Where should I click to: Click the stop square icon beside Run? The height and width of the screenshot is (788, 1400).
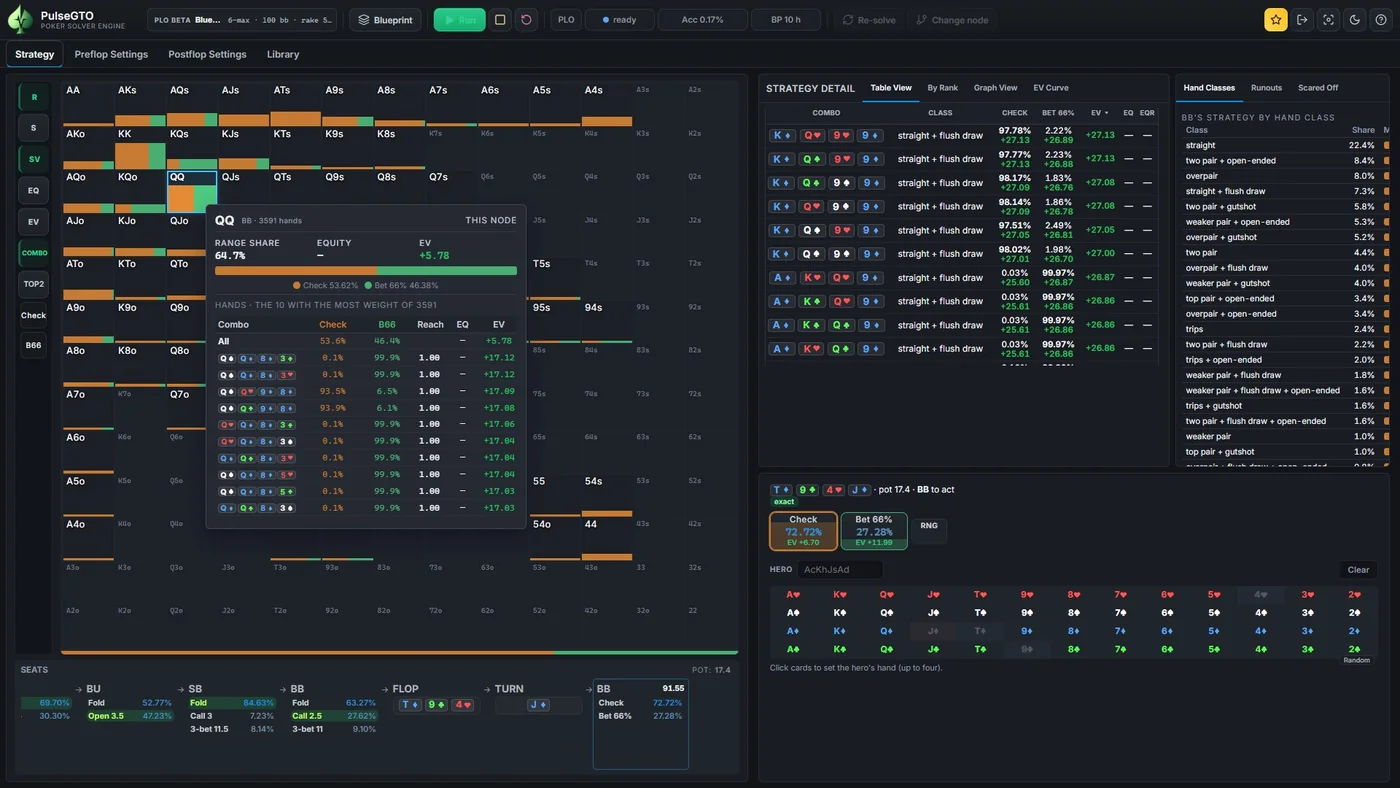(501, 20)
